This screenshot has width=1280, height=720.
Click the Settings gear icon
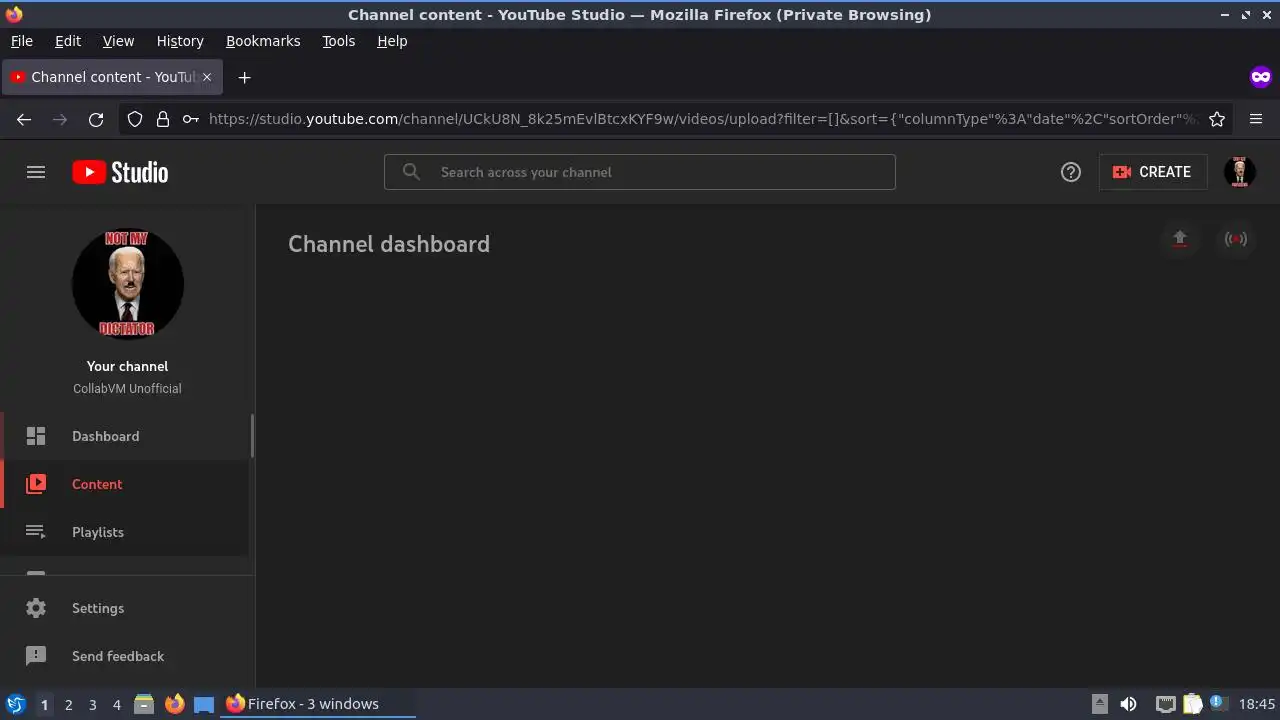[36, 608]
